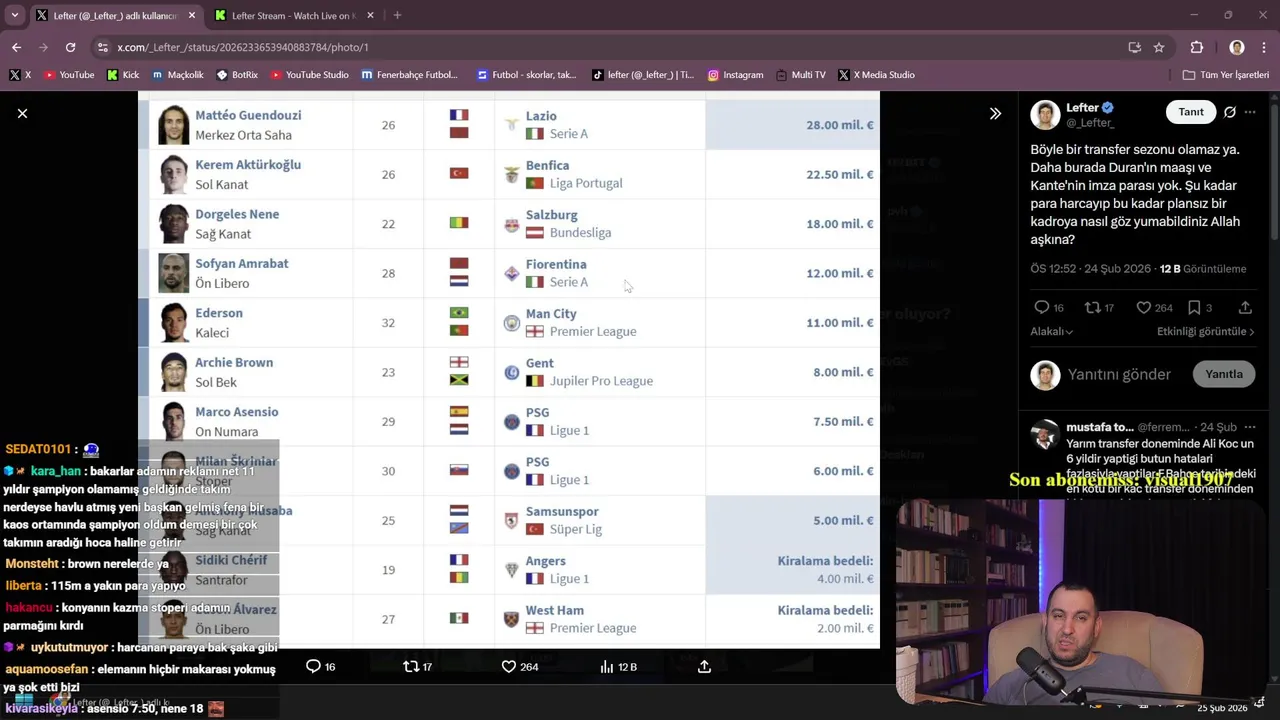View site information icon in address bar
1280x720 pixels.
click(x=102, y=47)
